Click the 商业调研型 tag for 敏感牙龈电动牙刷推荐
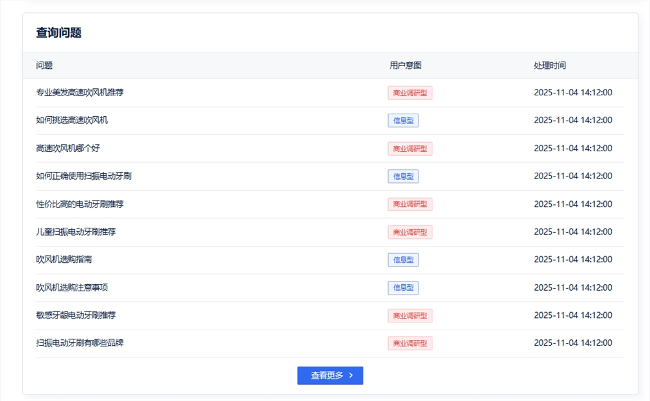The width and height of the screenshot is (650, 401). click(x=410, y=315)
